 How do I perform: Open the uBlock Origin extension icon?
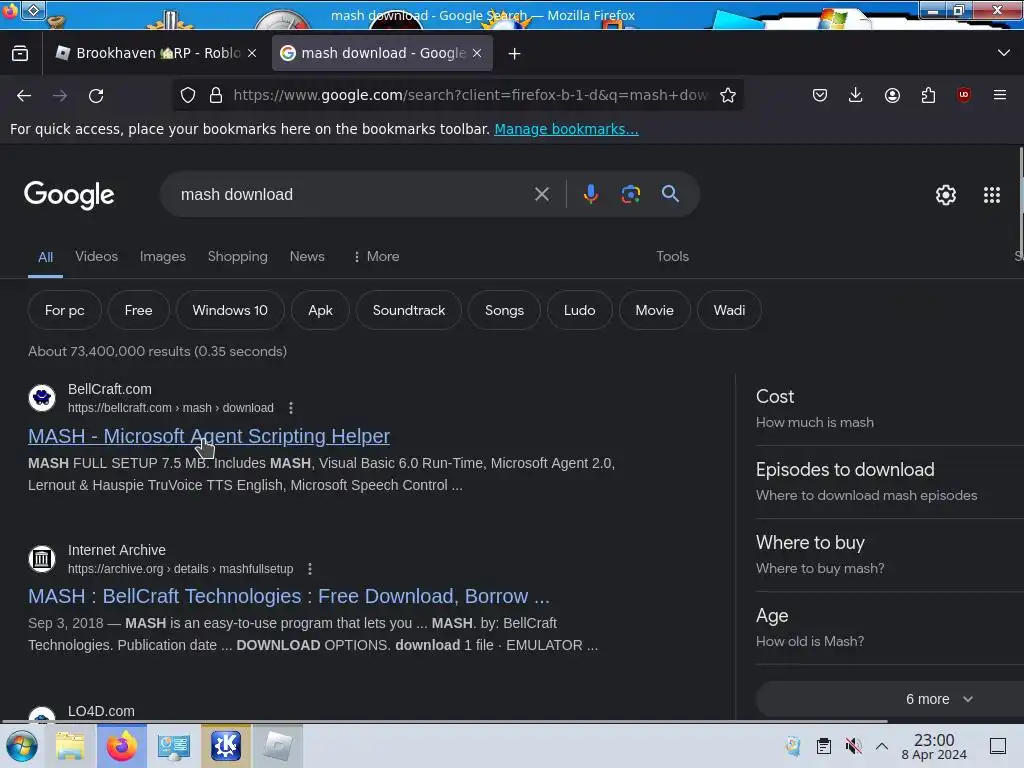click(964, 95)
